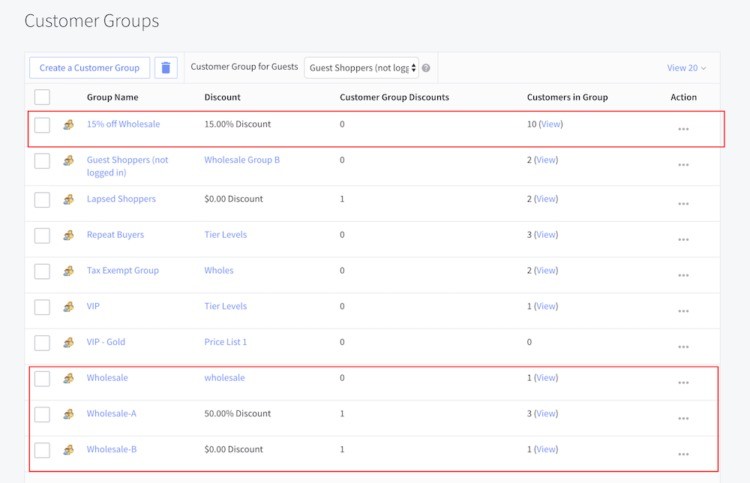Open the Price List 1 discount link
This screenshot has width=750, height=483.
point(225,342)
